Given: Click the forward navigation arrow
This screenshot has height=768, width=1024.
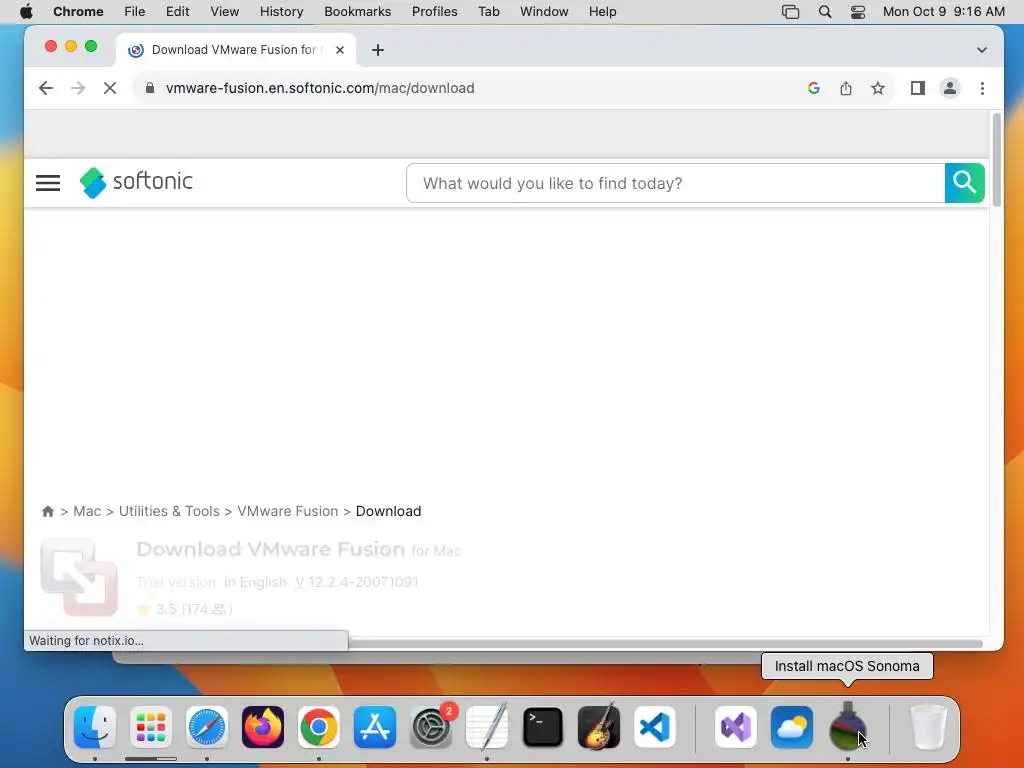Looking at the screenshot, I should 78,88.
